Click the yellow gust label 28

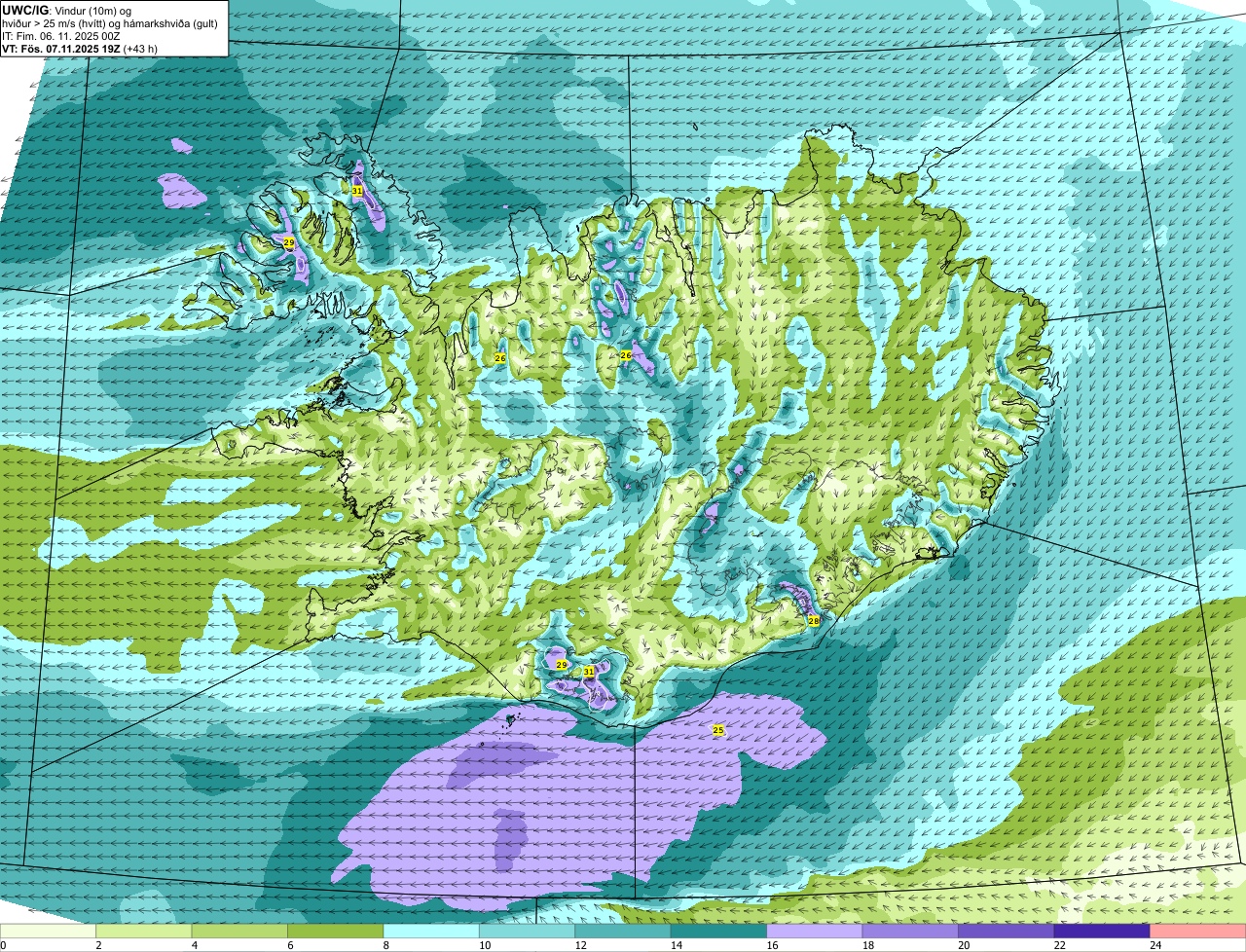click(814, 620)
